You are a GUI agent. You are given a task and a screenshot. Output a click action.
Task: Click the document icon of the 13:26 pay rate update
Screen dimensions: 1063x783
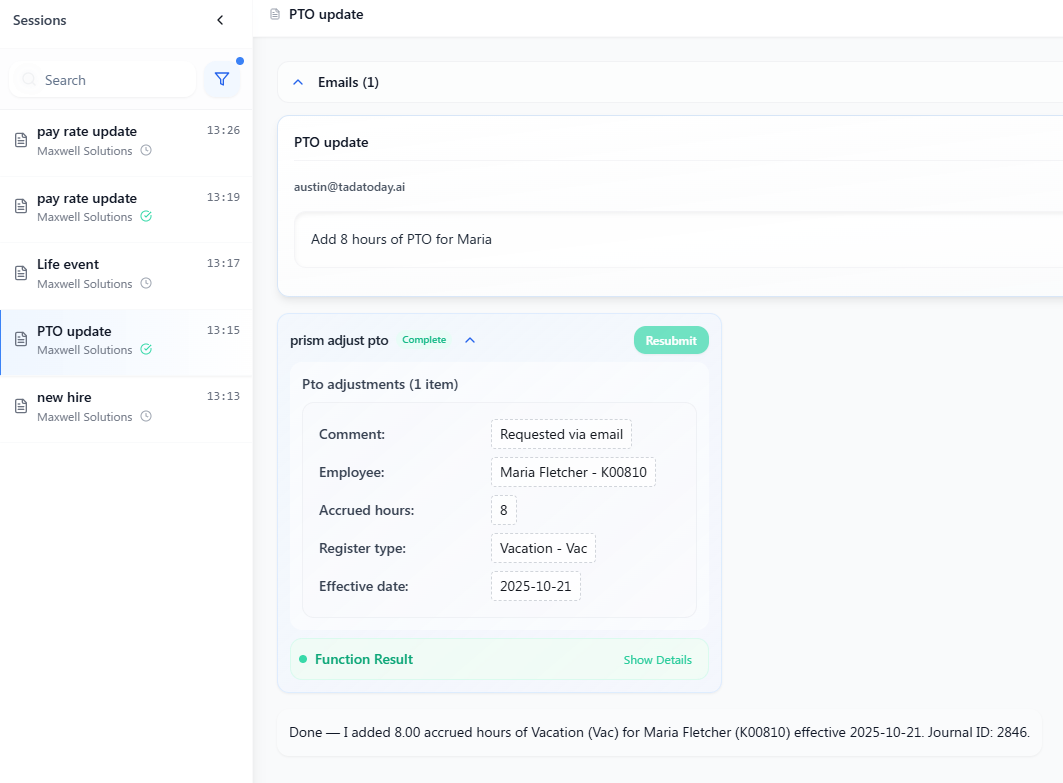click(x=21, y=140)
